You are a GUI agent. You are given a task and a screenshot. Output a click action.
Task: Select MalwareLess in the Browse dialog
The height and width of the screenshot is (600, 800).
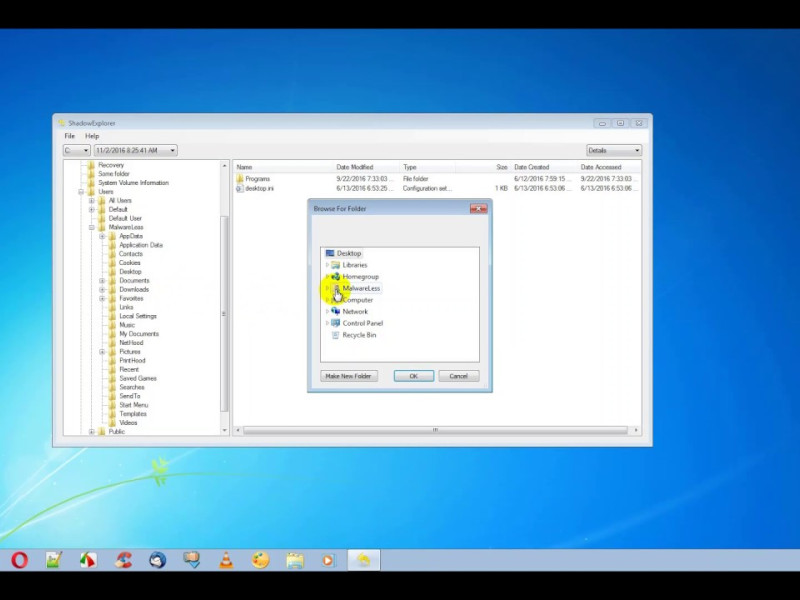[361, 288]
